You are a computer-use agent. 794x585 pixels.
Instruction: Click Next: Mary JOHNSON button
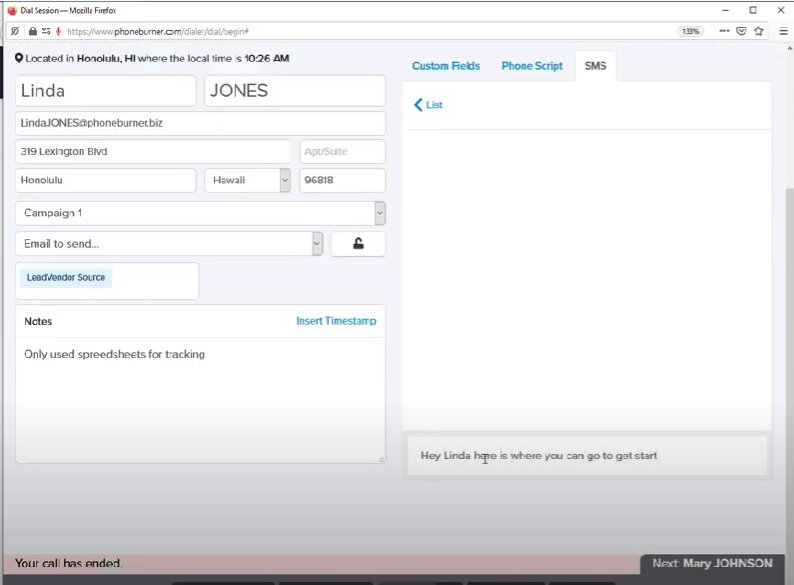pos(712,564)
